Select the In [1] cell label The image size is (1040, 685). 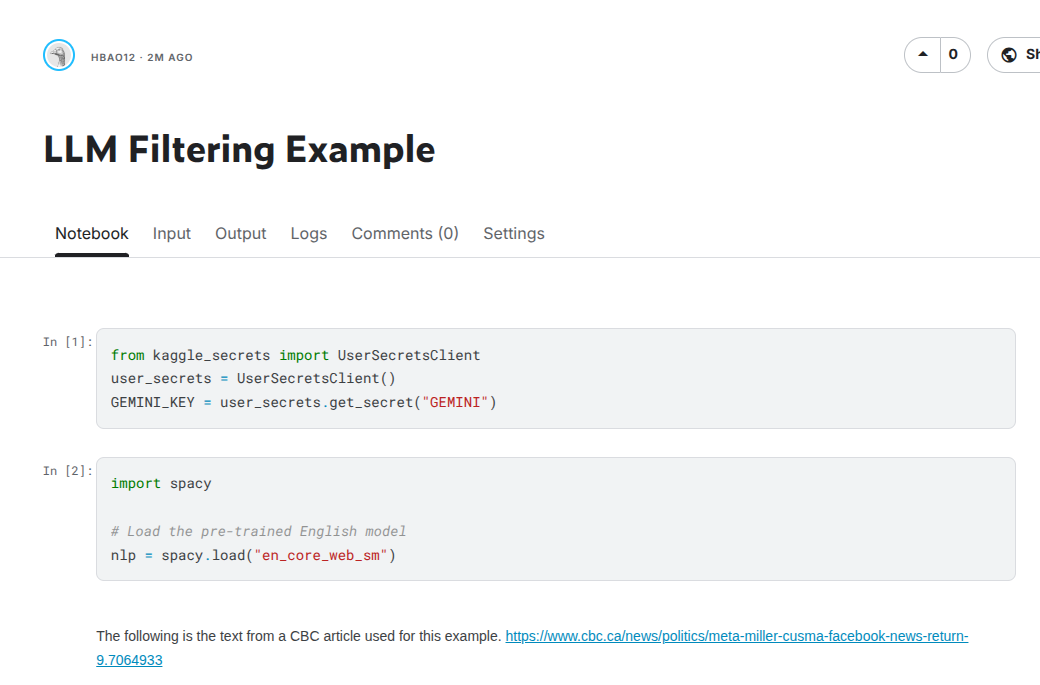67,342
